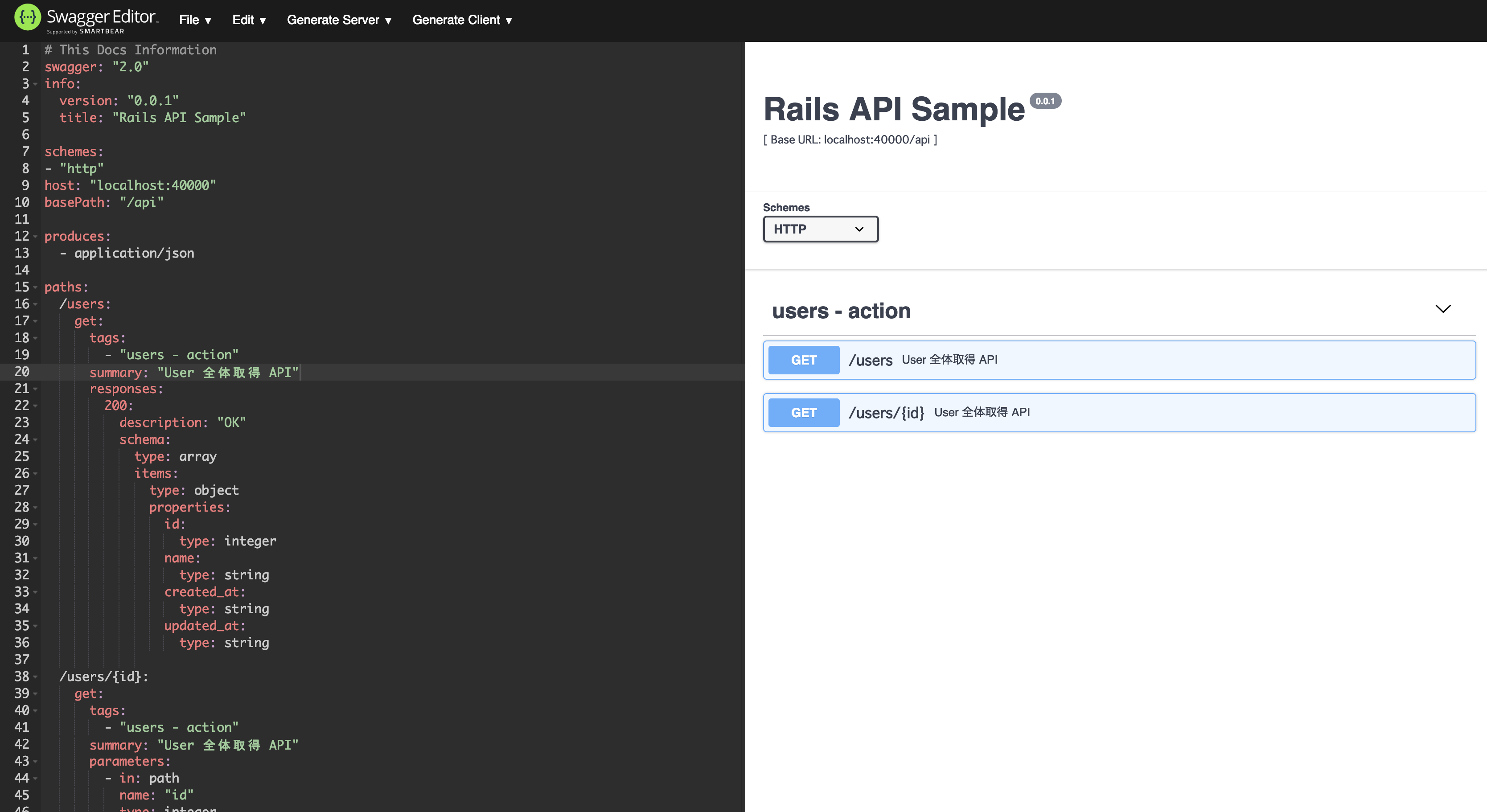Image resolution: width=1487 pixels, height=812 pixels.
Task: Open the HTTP Schemes dropdown
Action: [820, 229]
